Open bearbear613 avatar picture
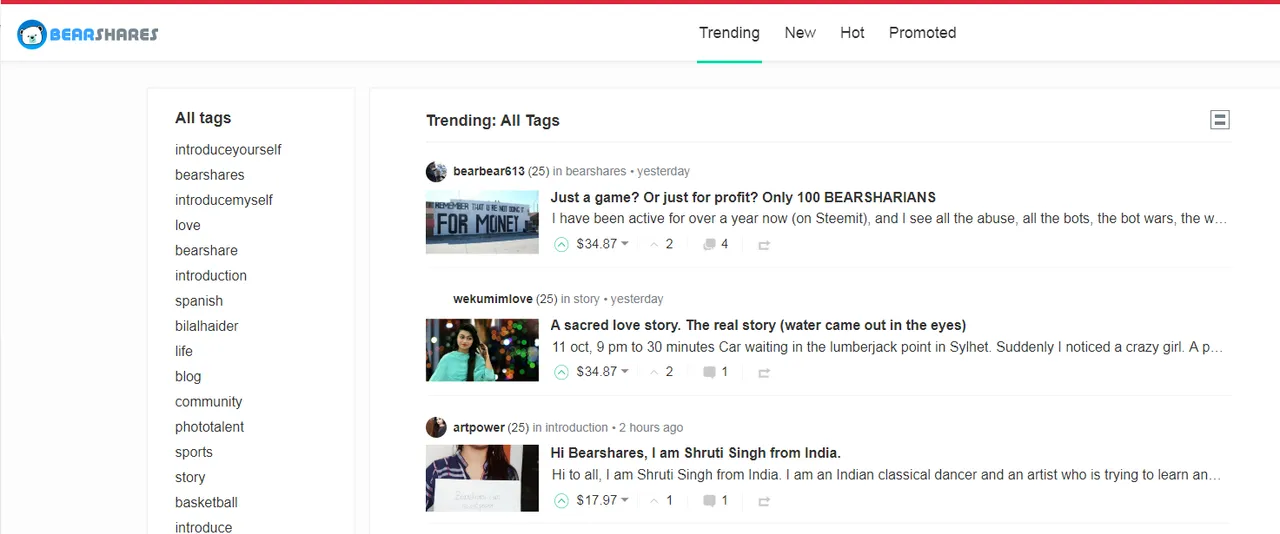 click(x=436, y=171)
